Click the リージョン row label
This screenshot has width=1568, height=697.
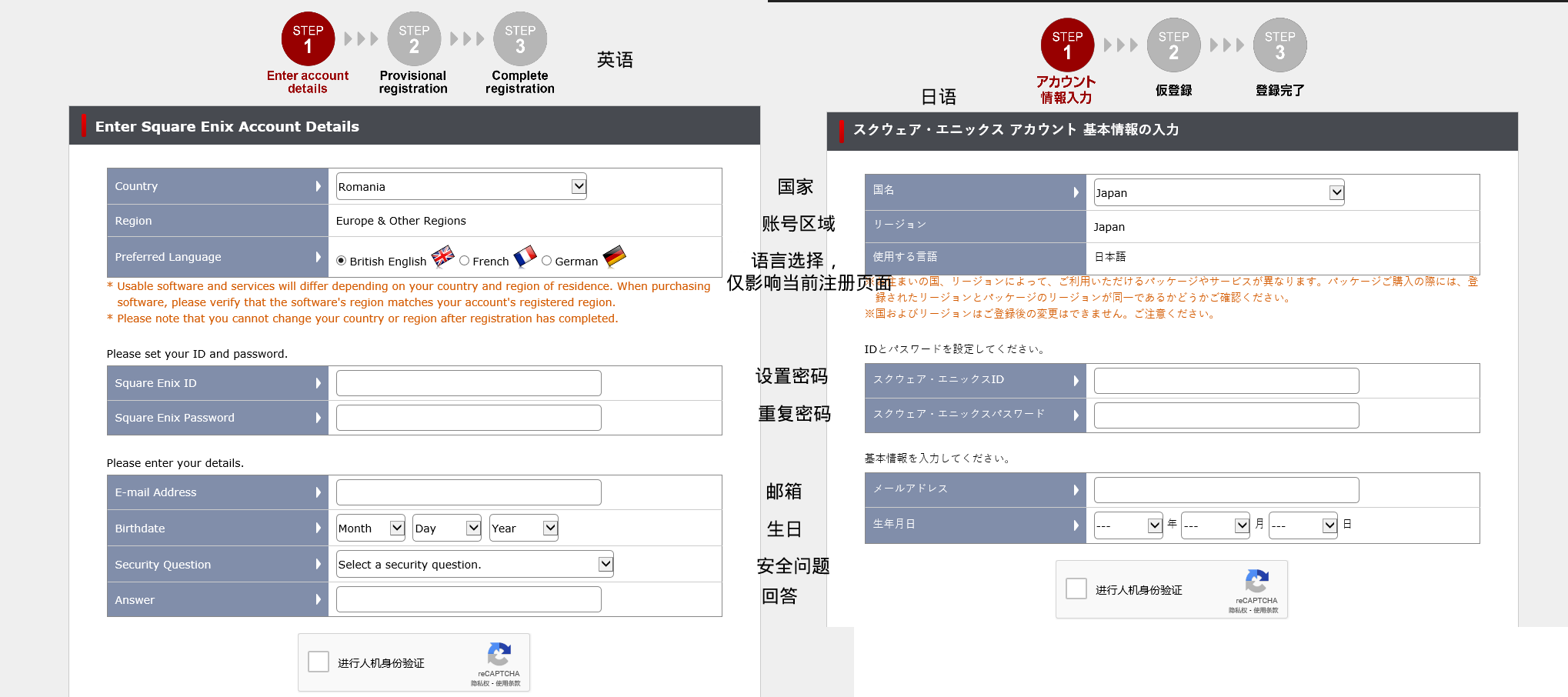[899, 225]
